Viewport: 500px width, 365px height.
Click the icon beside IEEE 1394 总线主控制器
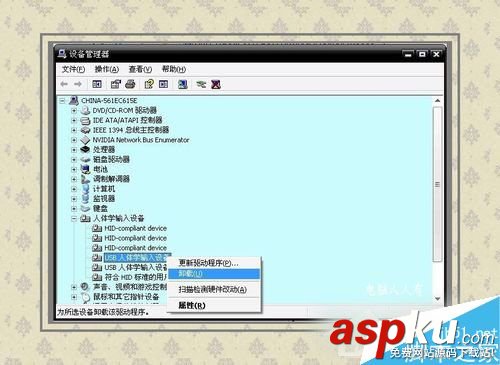(86, 130)
